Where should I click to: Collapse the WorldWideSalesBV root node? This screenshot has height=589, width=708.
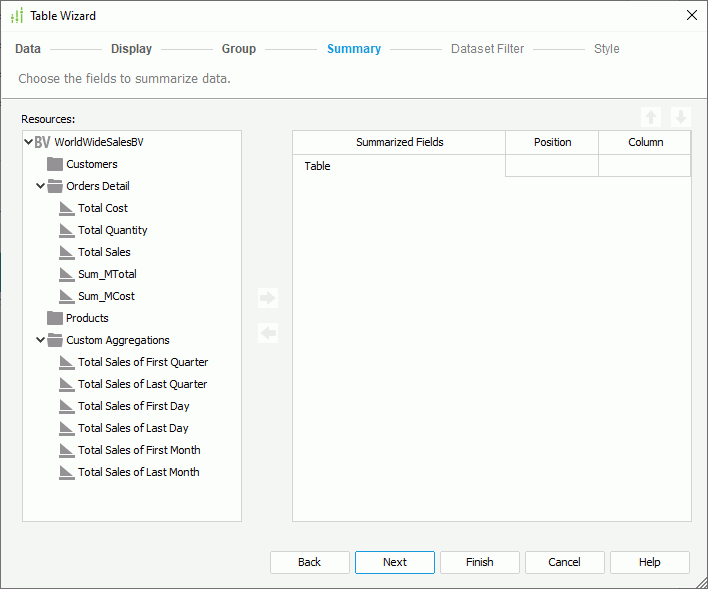click(28, 142)
